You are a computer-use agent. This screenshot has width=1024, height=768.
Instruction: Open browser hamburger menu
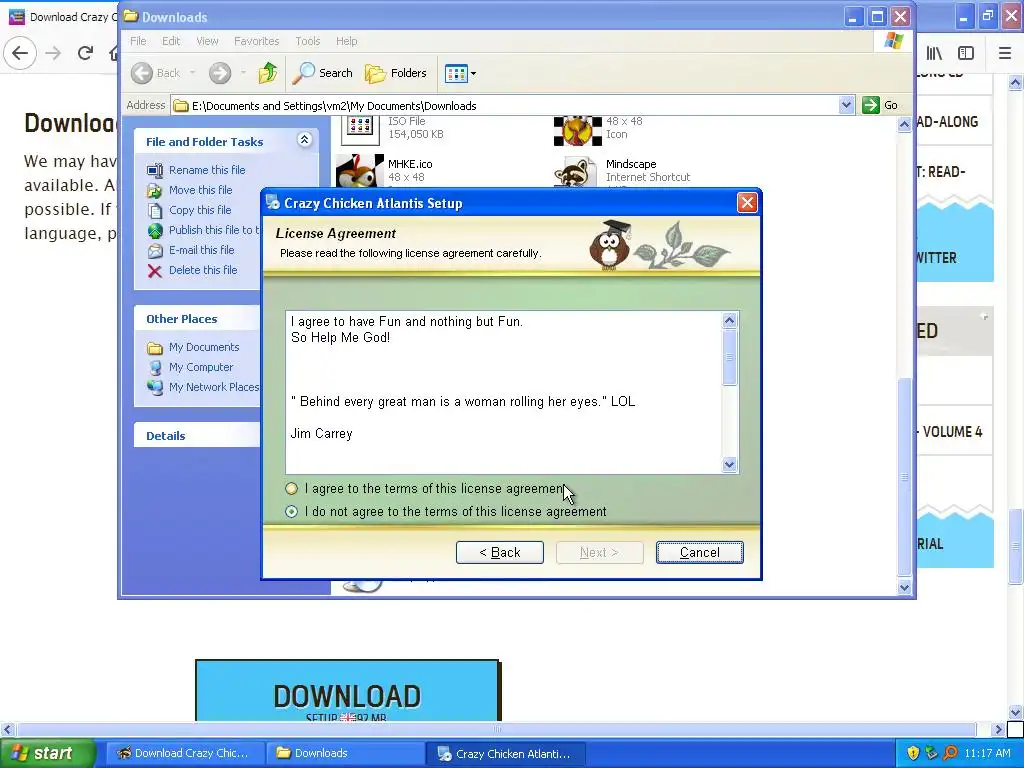point(1005,53)
